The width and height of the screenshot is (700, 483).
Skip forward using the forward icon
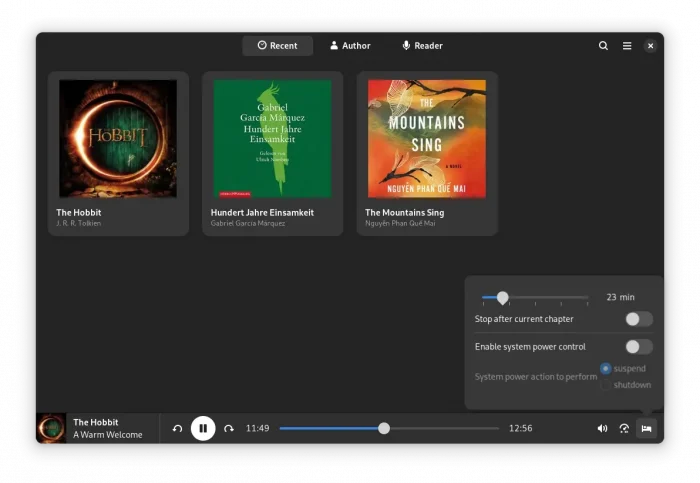[x=229, y=429]
